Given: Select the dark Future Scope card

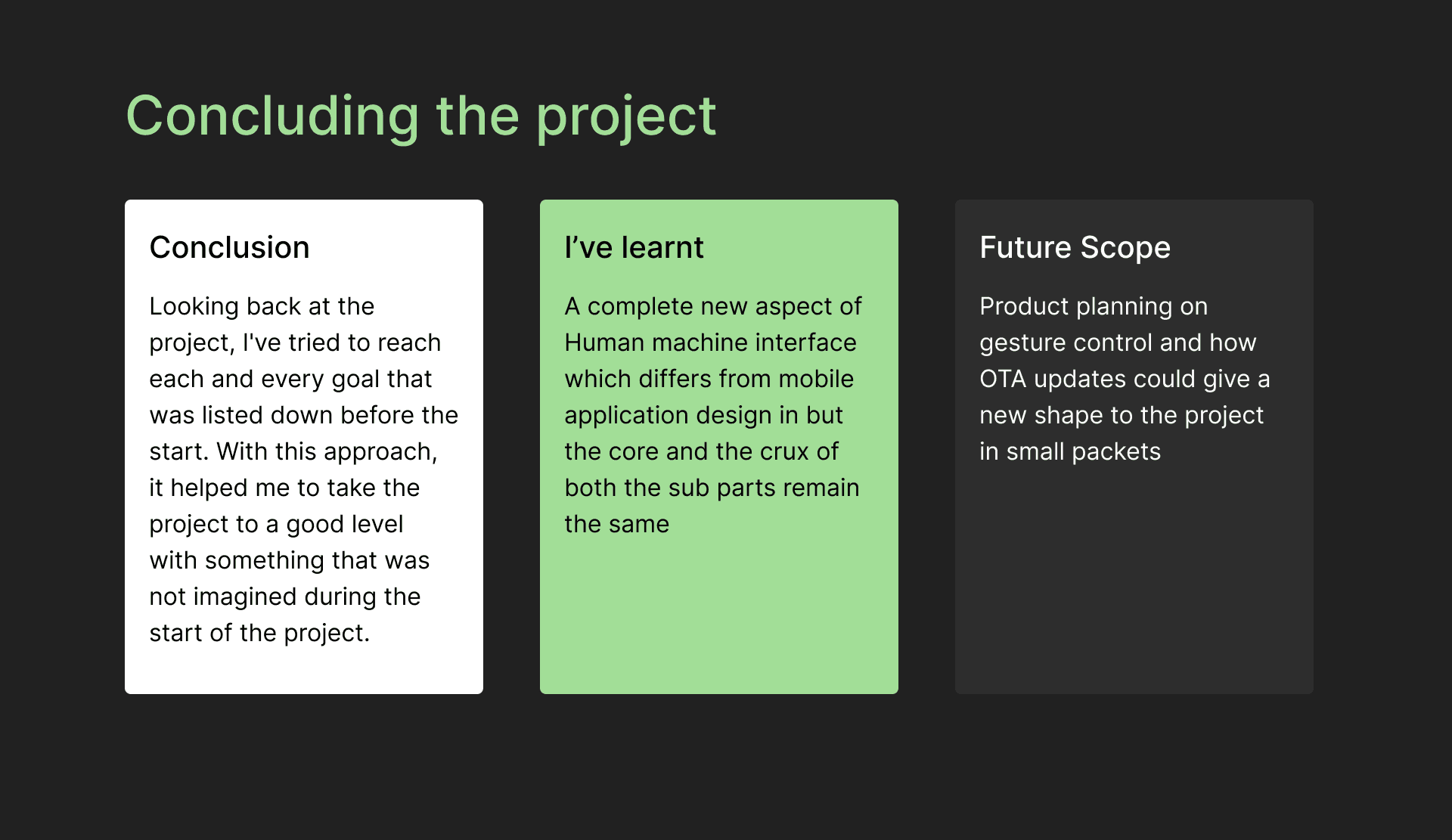Looking at the screenshot, I should tap(1134, 447).
